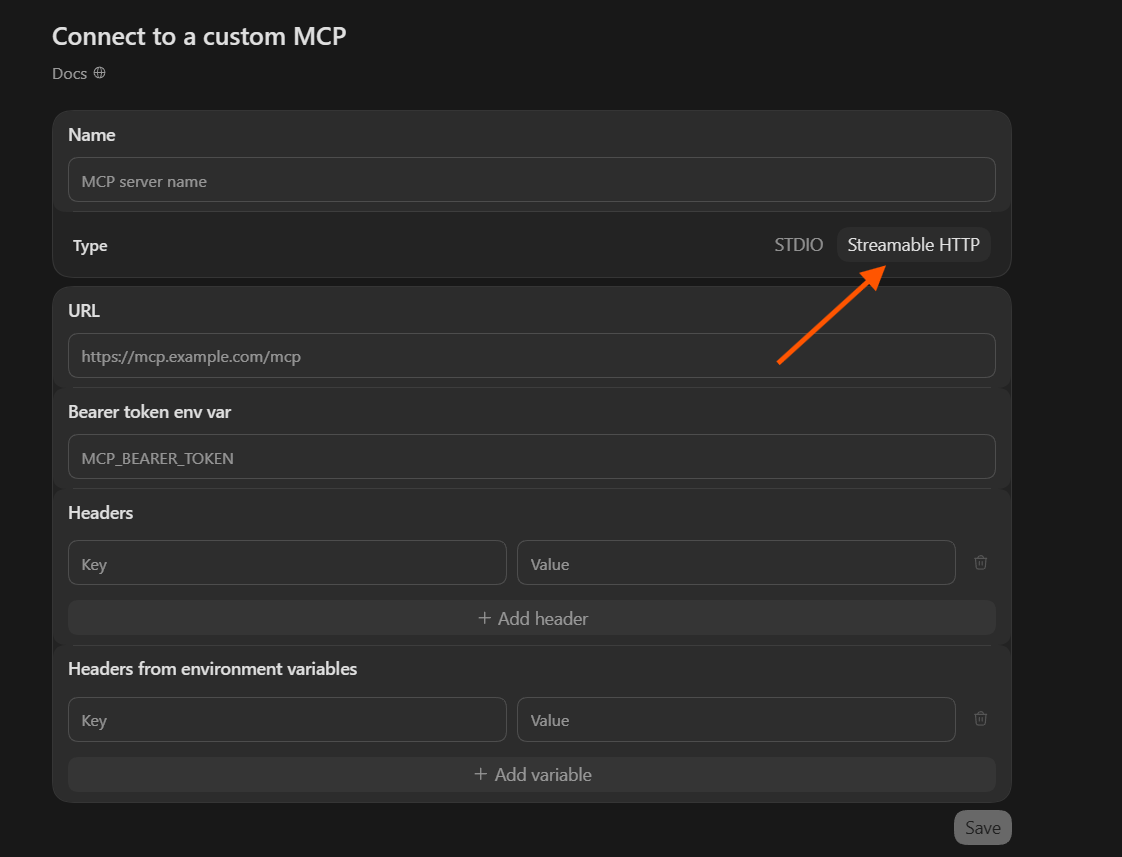Viewport: 1122px width, 857px height.
Task: Click the Type label
Action: (90, 246)
